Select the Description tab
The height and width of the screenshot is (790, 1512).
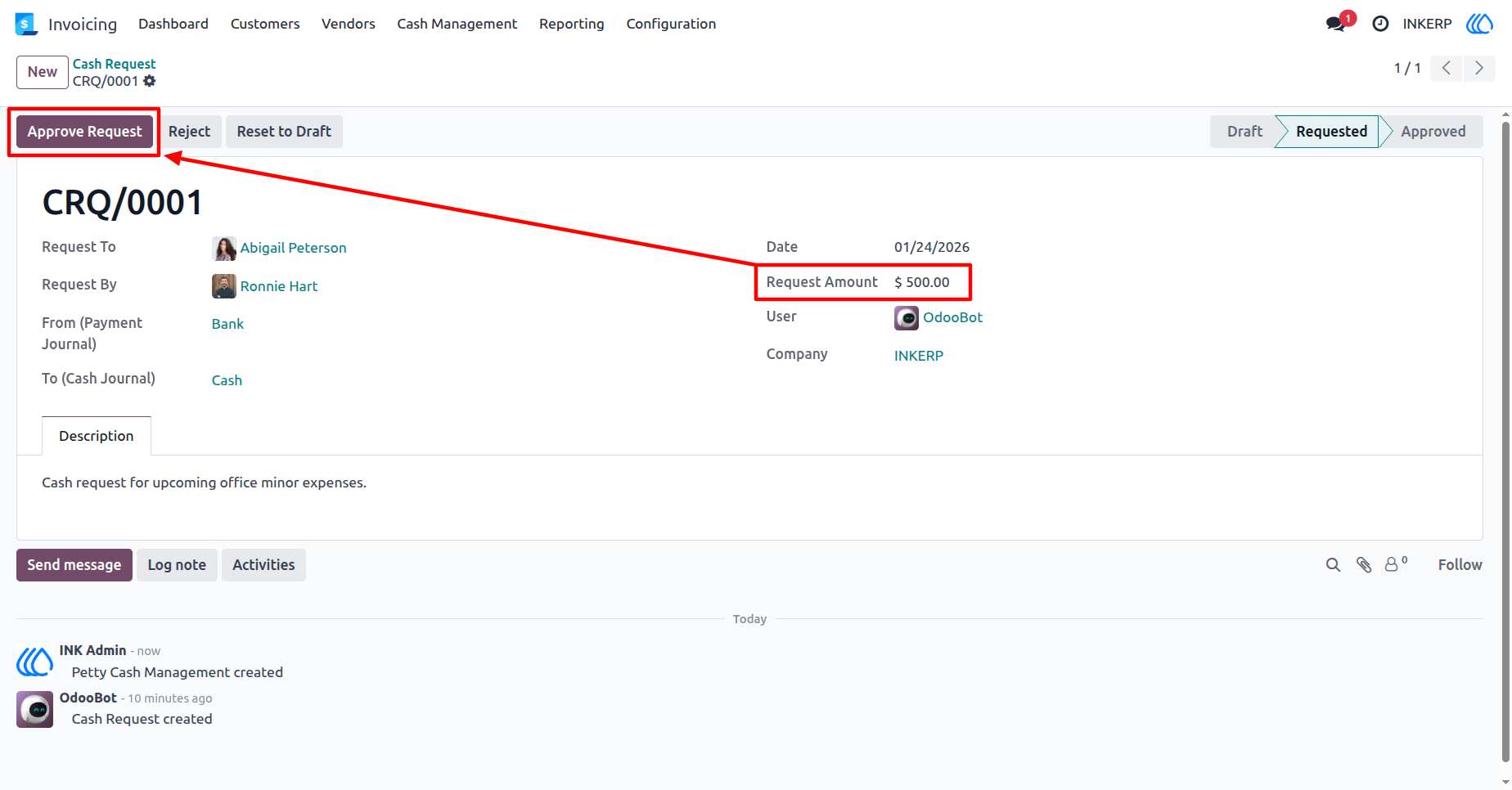click(x=97, y=436)
